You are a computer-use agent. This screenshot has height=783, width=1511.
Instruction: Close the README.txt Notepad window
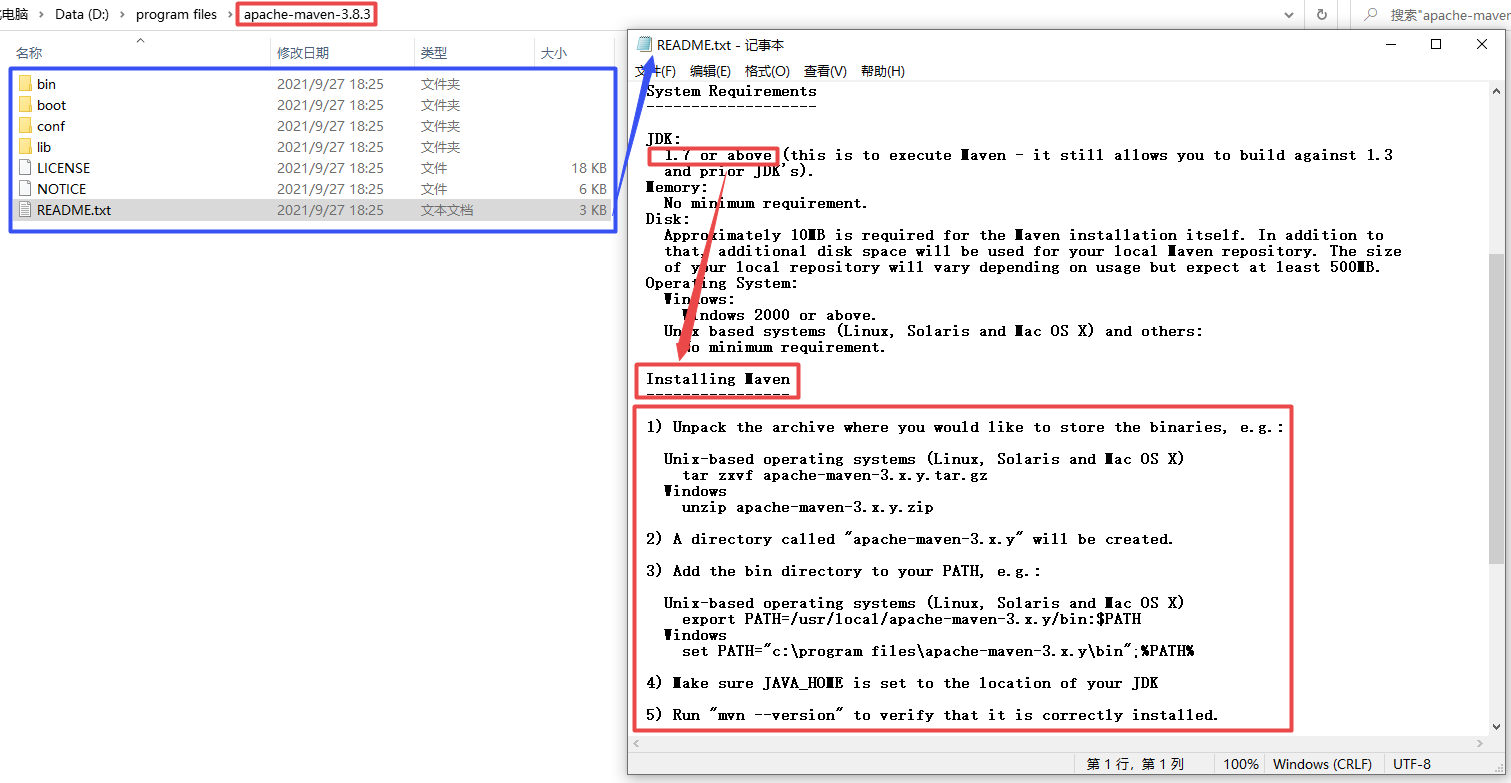coord(1482,44)
